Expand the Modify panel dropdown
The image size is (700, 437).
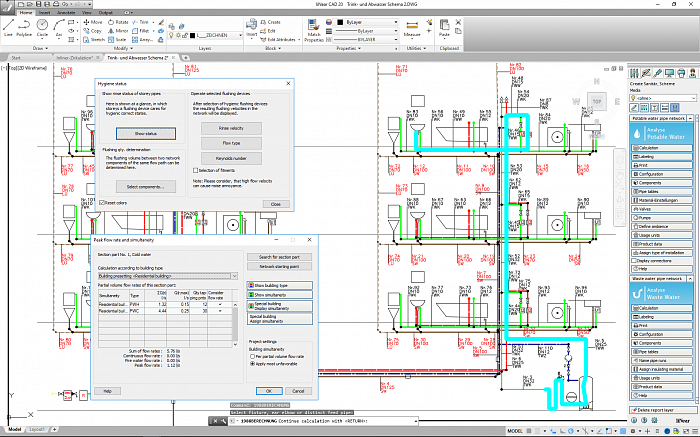coord(123,48)
